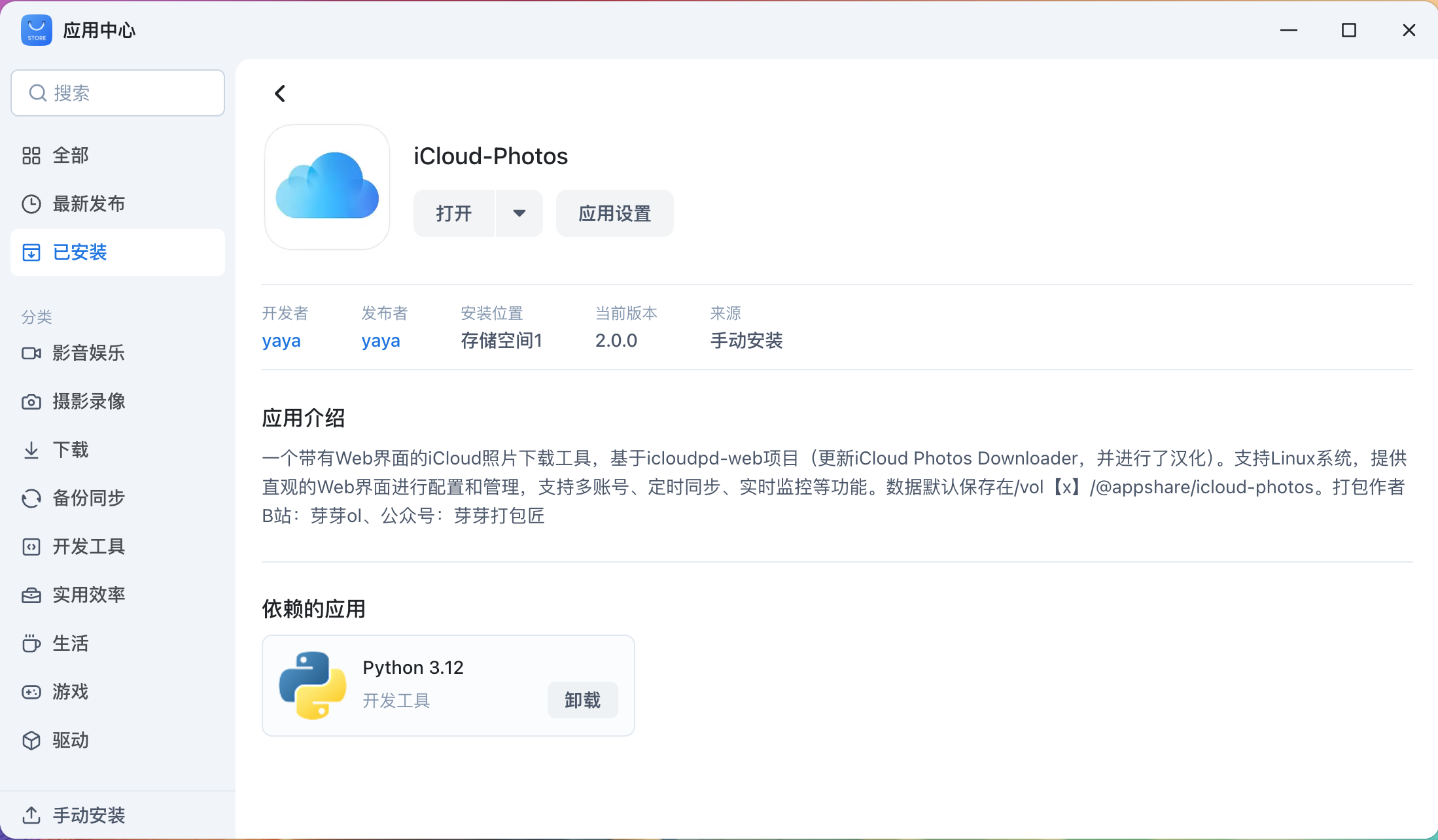The height and width of the screenshot is (840, 1438).
Task: Open the 备份同步 sync category
Action: pyautogui.click(x=88, y=499)
